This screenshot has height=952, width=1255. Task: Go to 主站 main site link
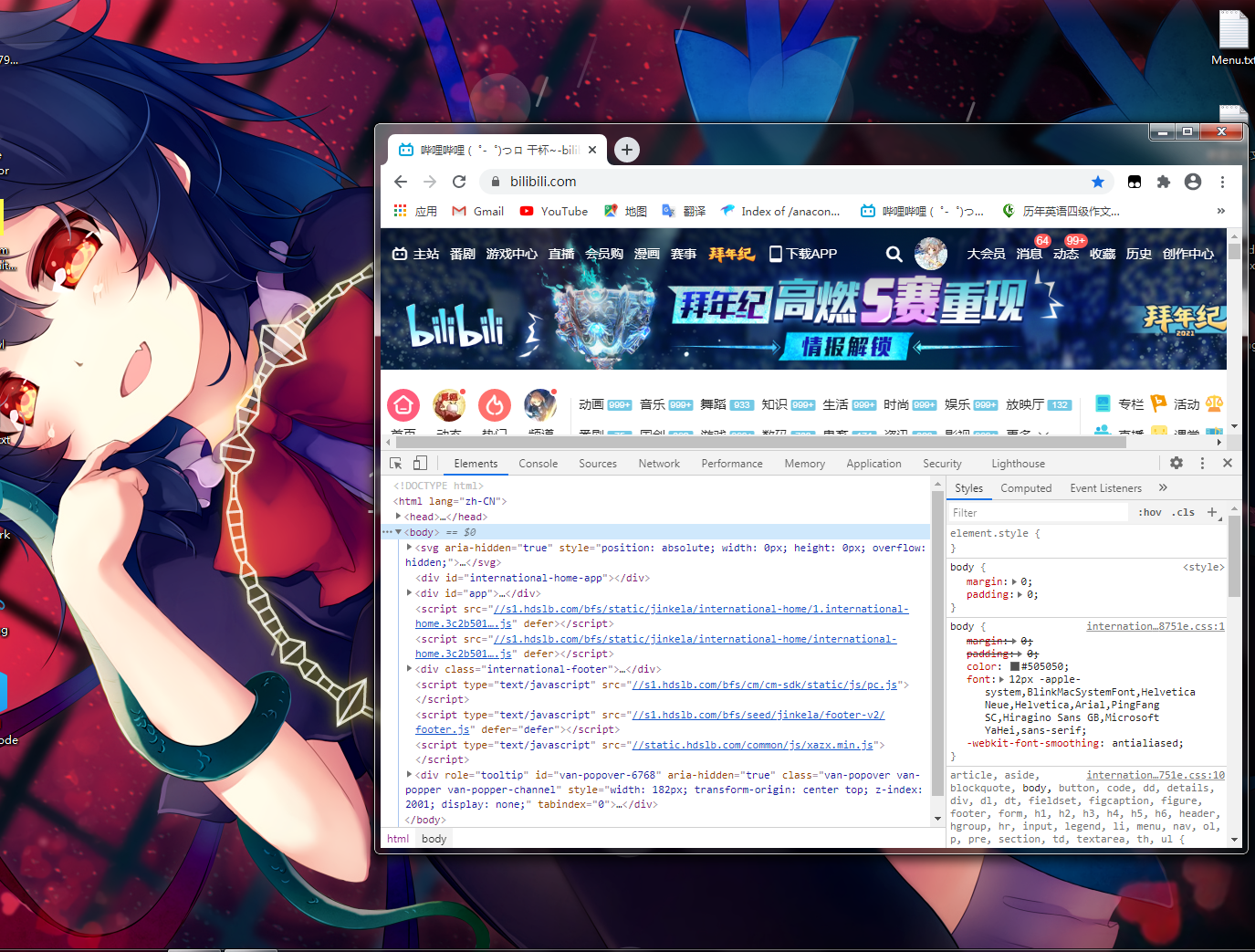click(416, 254)
